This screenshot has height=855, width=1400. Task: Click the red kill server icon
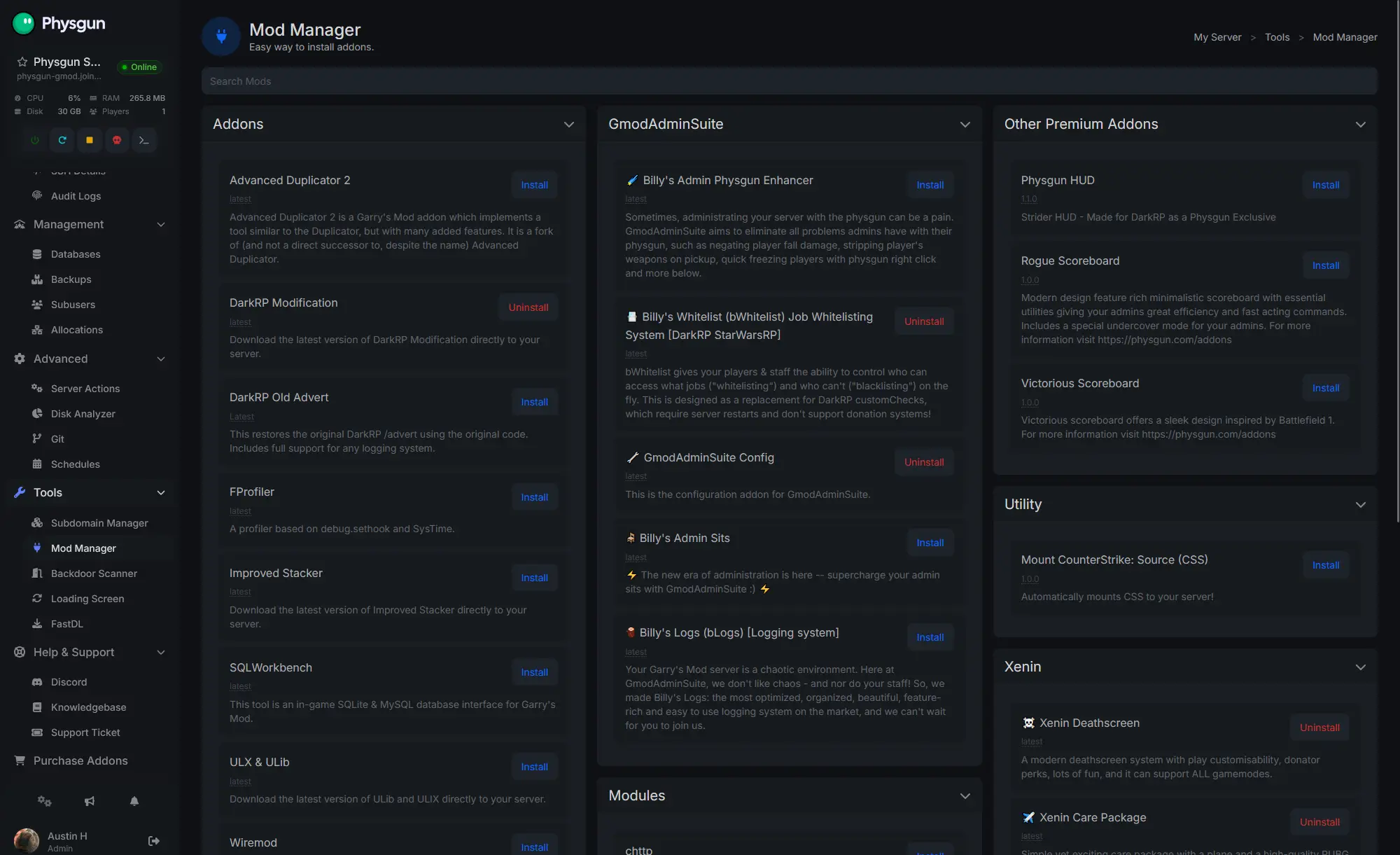(117, 140)
